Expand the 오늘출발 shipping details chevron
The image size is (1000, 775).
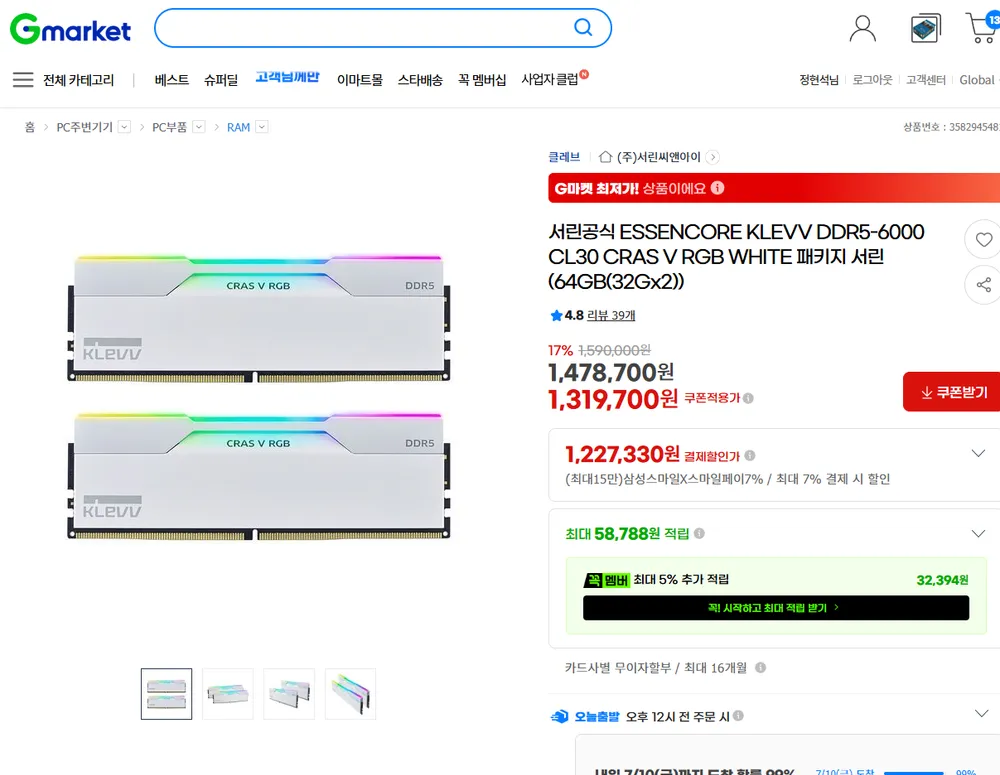pos(982,713)
